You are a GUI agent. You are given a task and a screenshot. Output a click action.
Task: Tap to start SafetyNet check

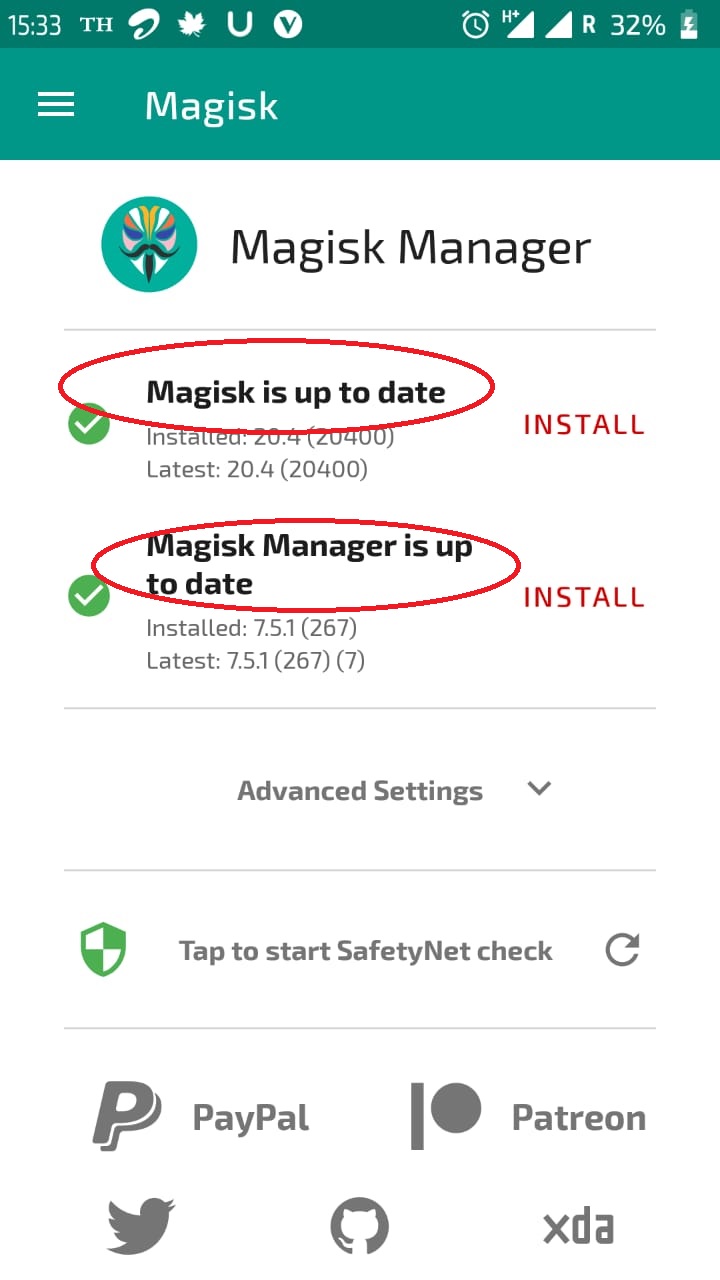pyautogui.click(x=366, y=950)
